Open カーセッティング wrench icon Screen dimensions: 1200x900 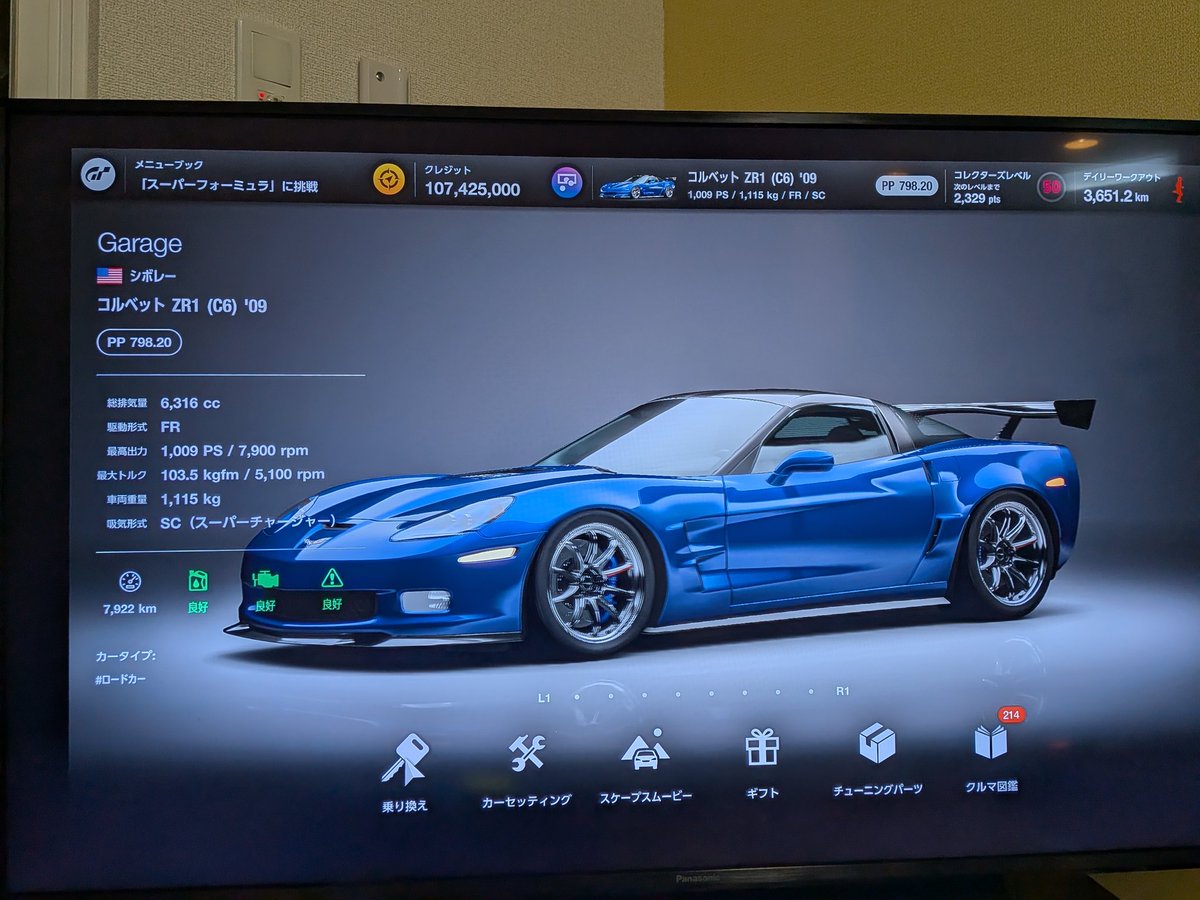[526, 752]
